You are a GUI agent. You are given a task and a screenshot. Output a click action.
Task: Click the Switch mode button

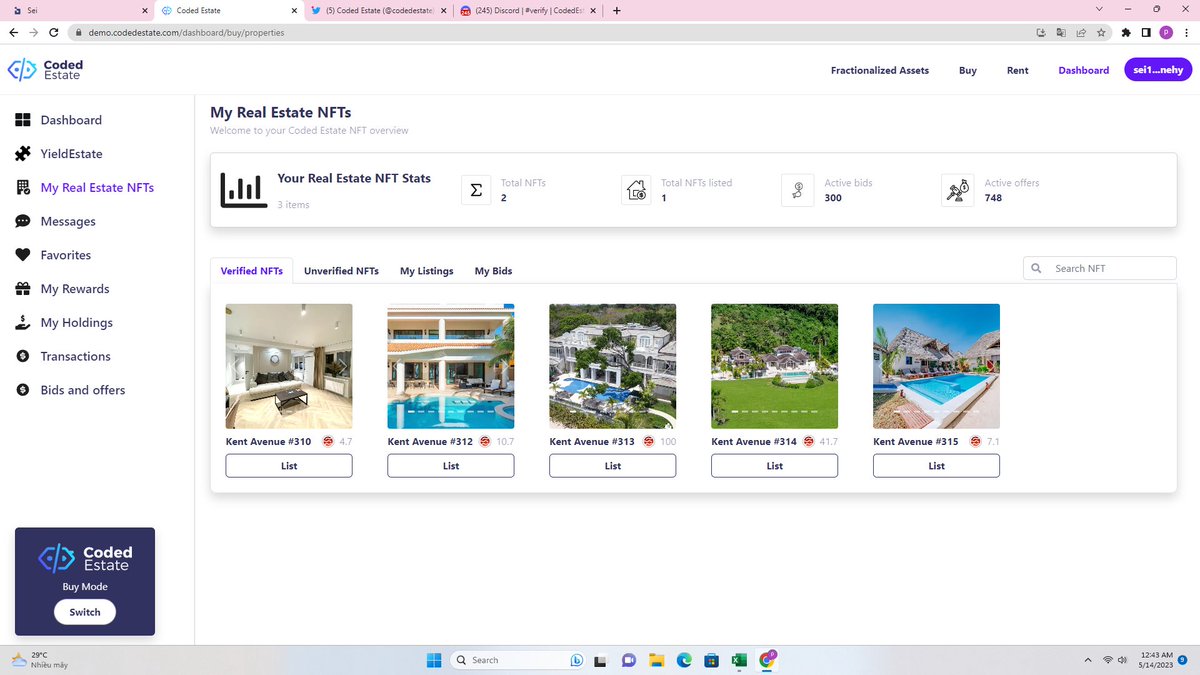click(x=85, y=612)
